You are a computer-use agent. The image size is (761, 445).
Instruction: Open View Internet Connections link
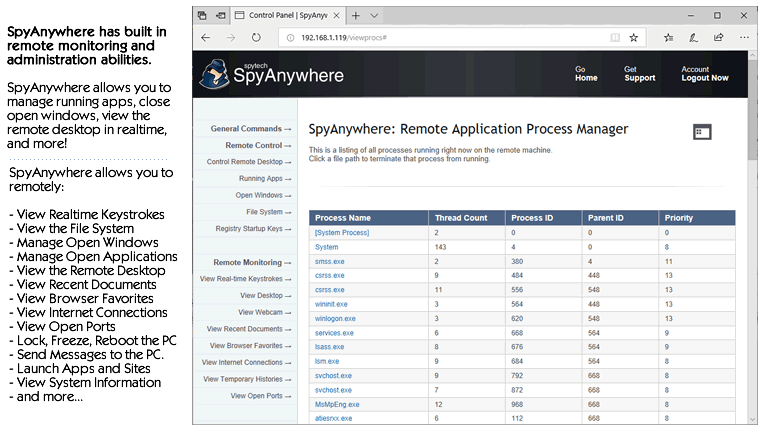(x=246, y=362)
